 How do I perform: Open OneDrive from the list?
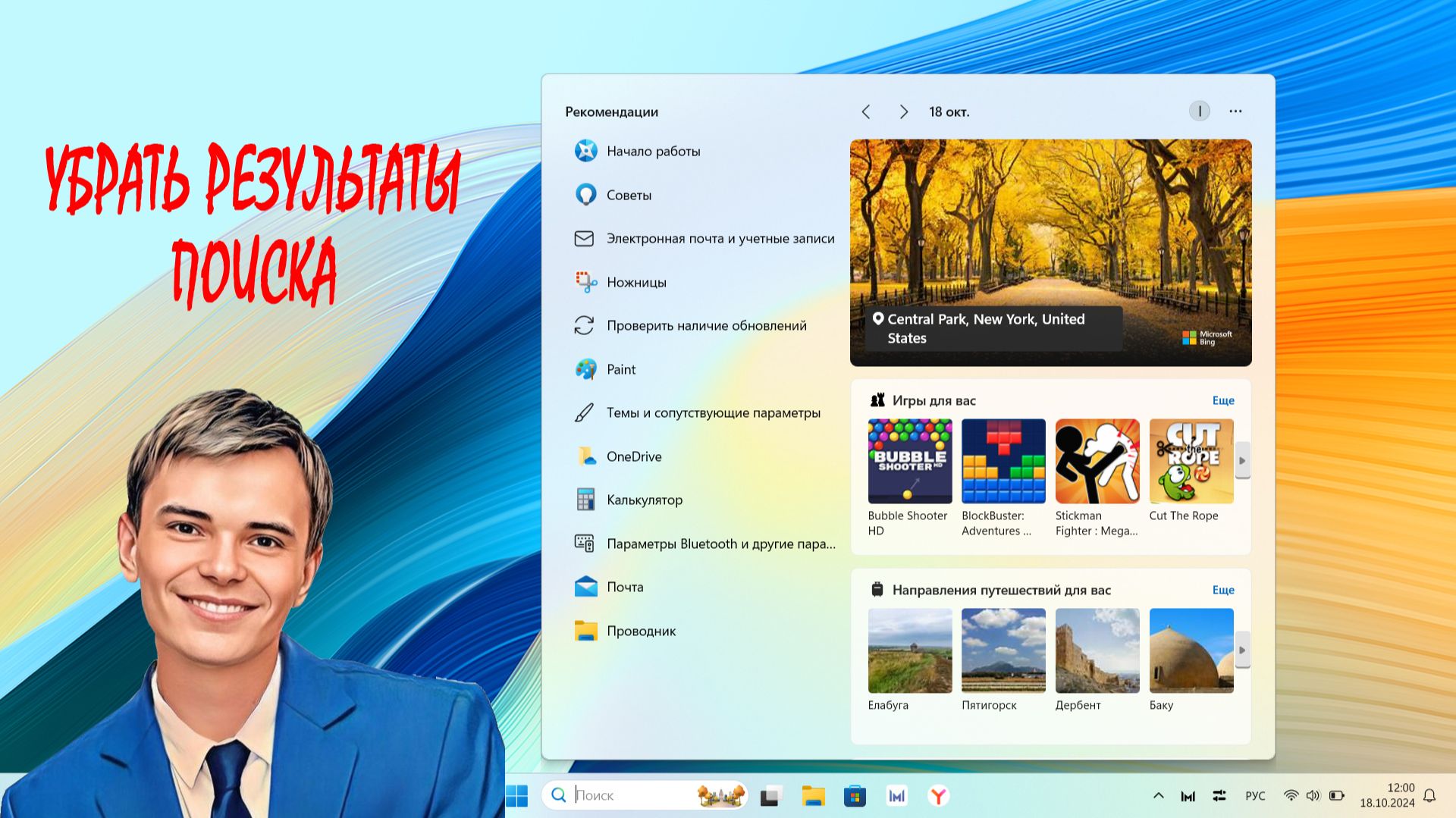click(633, 456)
